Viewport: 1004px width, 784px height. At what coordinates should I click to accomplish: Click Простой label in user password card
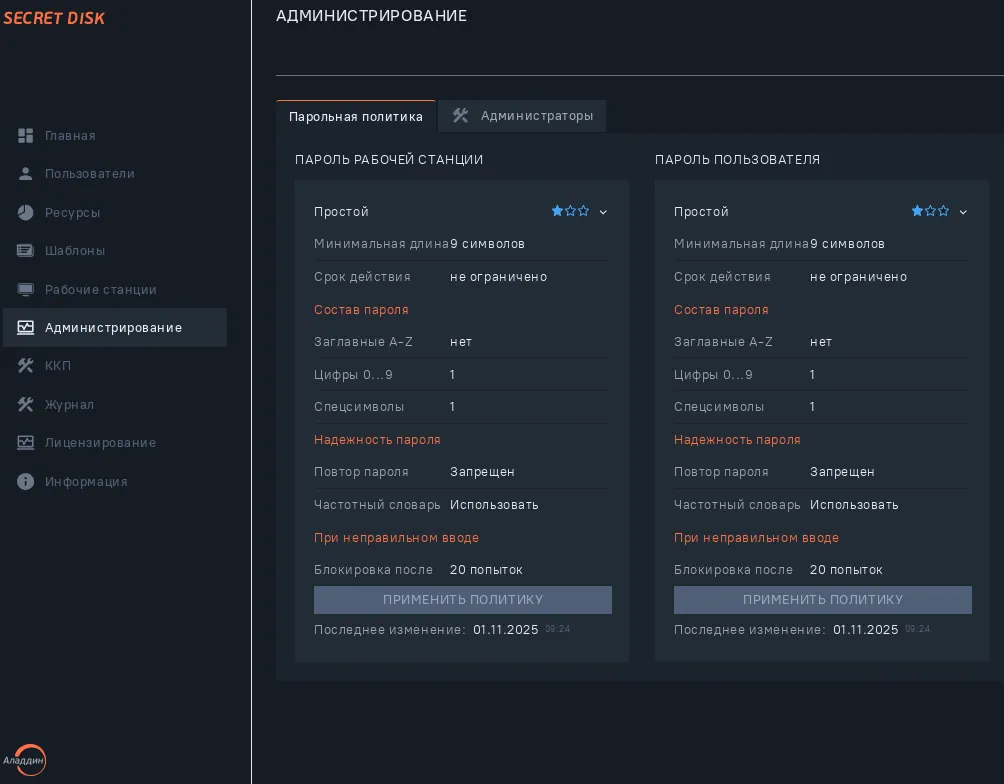click(x=701, y=211)
